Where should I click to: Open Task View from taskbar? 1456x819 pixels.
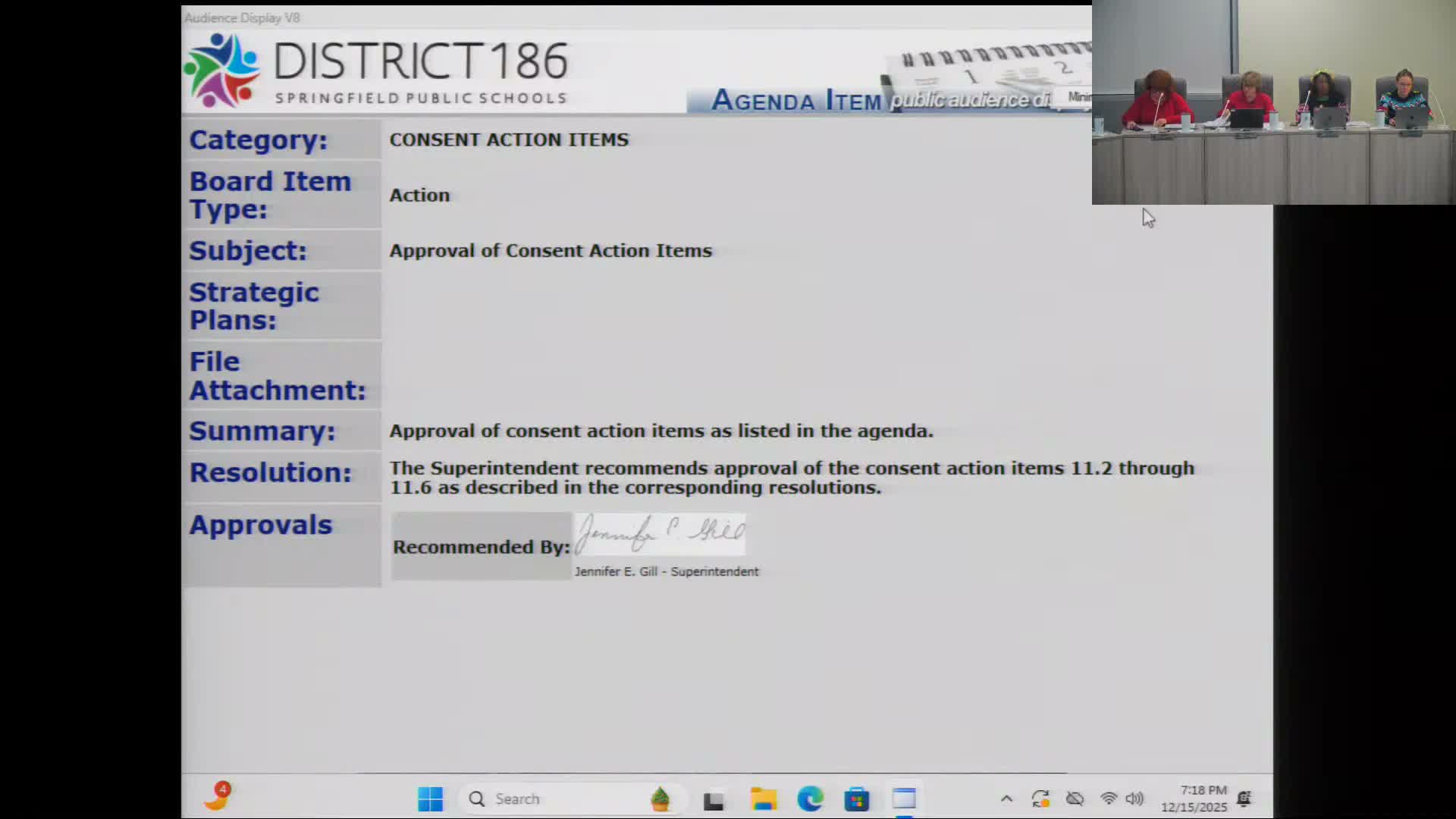pos(714,800)
